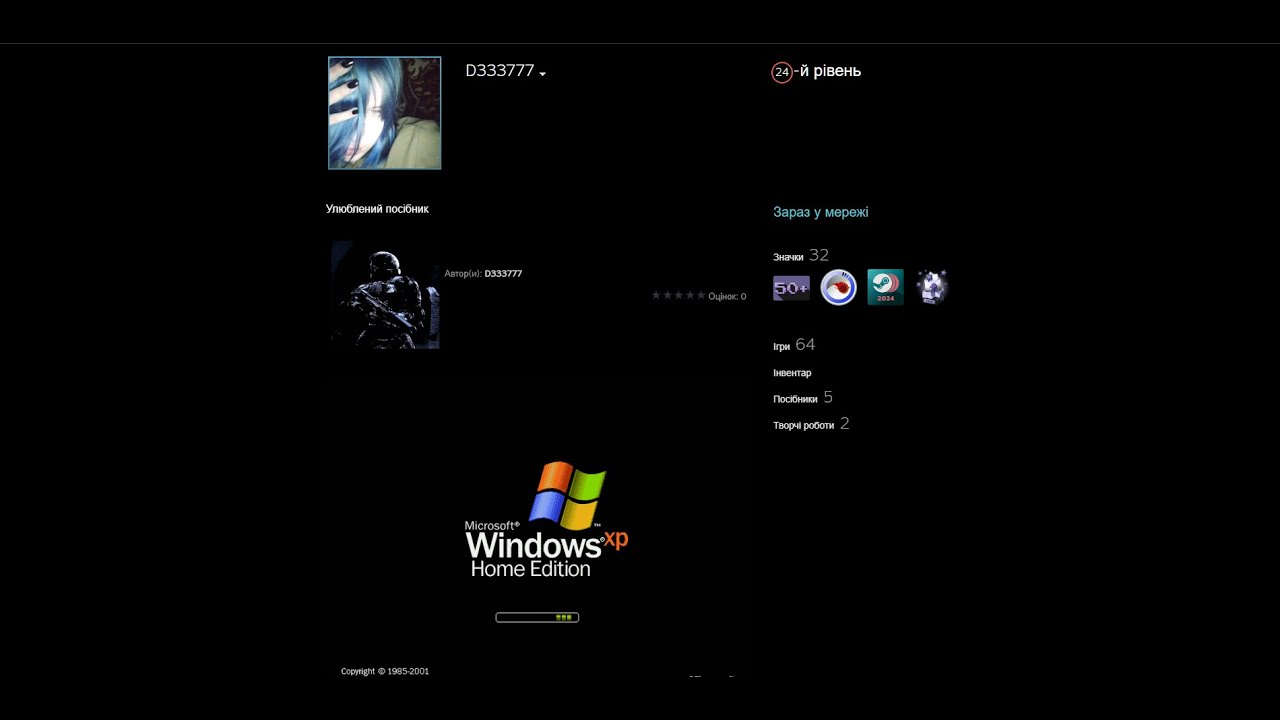1280x720 pixels.
Task: Click the guides count 5
Action: click(828, 398)
